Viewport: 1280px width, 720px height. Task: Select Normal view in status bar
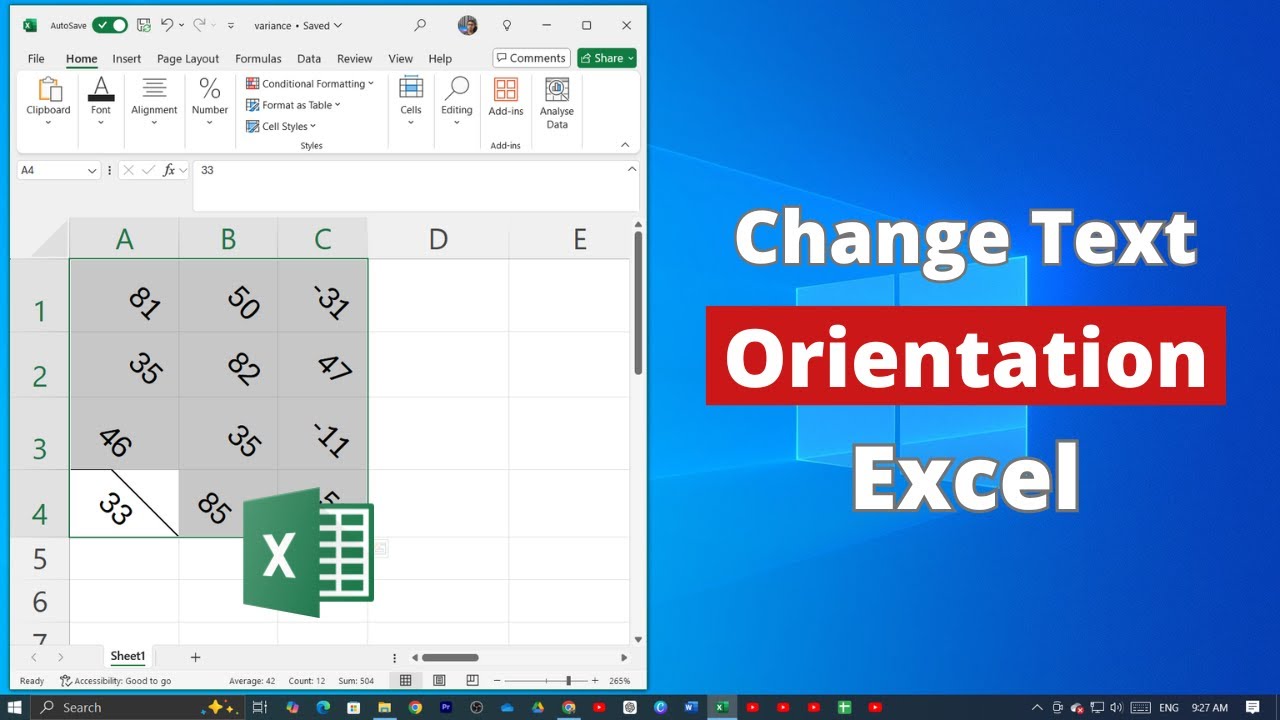[405, 681]
